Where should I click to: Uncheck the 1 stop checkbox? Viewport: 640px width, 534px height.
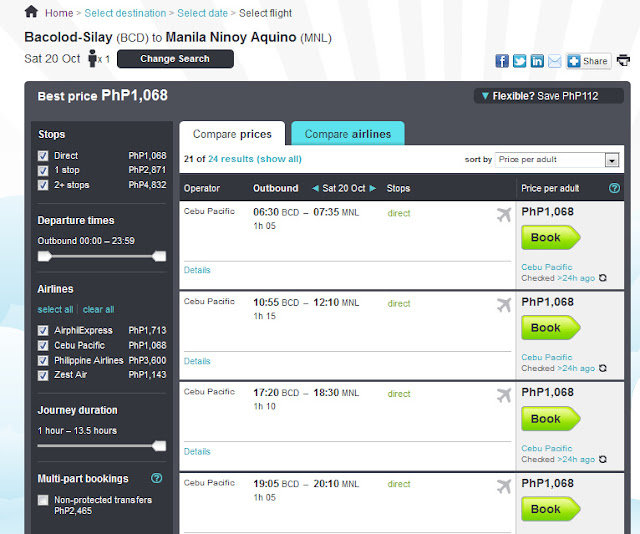pyautogui.click(x=43, y=171)
